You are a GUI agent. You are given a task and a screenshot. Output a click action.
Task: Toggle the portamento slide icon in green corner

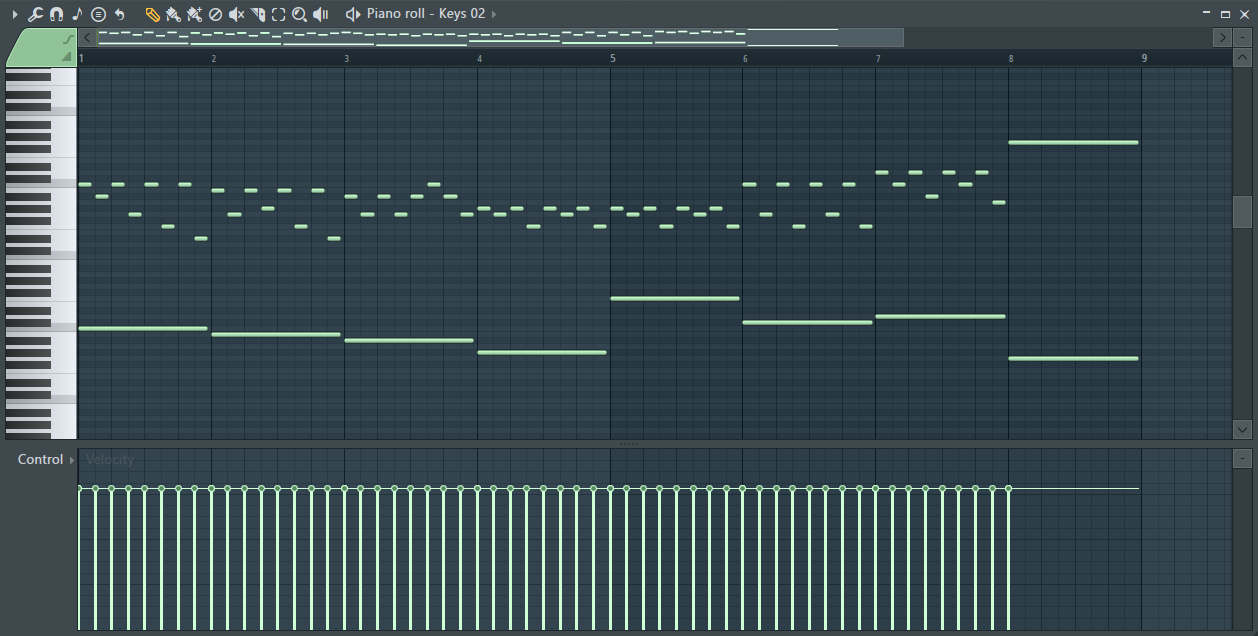coord(68,39)
